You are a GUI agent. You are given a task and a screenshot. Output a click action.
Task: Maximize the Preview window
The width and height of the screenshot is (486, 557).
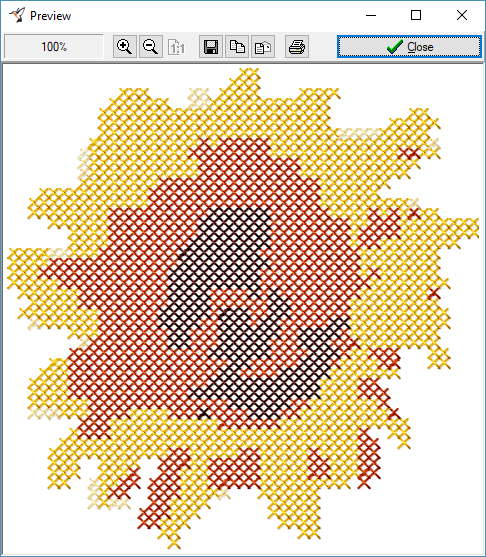(x=416, y=15)
